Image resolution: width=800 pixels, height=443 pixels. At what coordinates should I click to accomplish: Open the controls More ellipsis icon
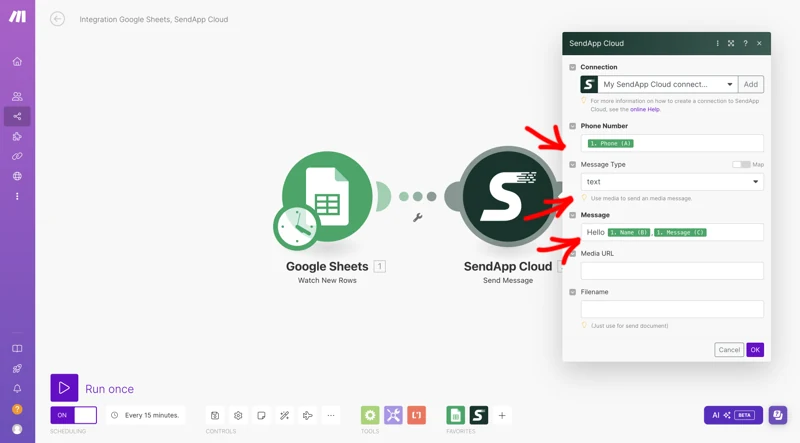(x=331, y=415)
